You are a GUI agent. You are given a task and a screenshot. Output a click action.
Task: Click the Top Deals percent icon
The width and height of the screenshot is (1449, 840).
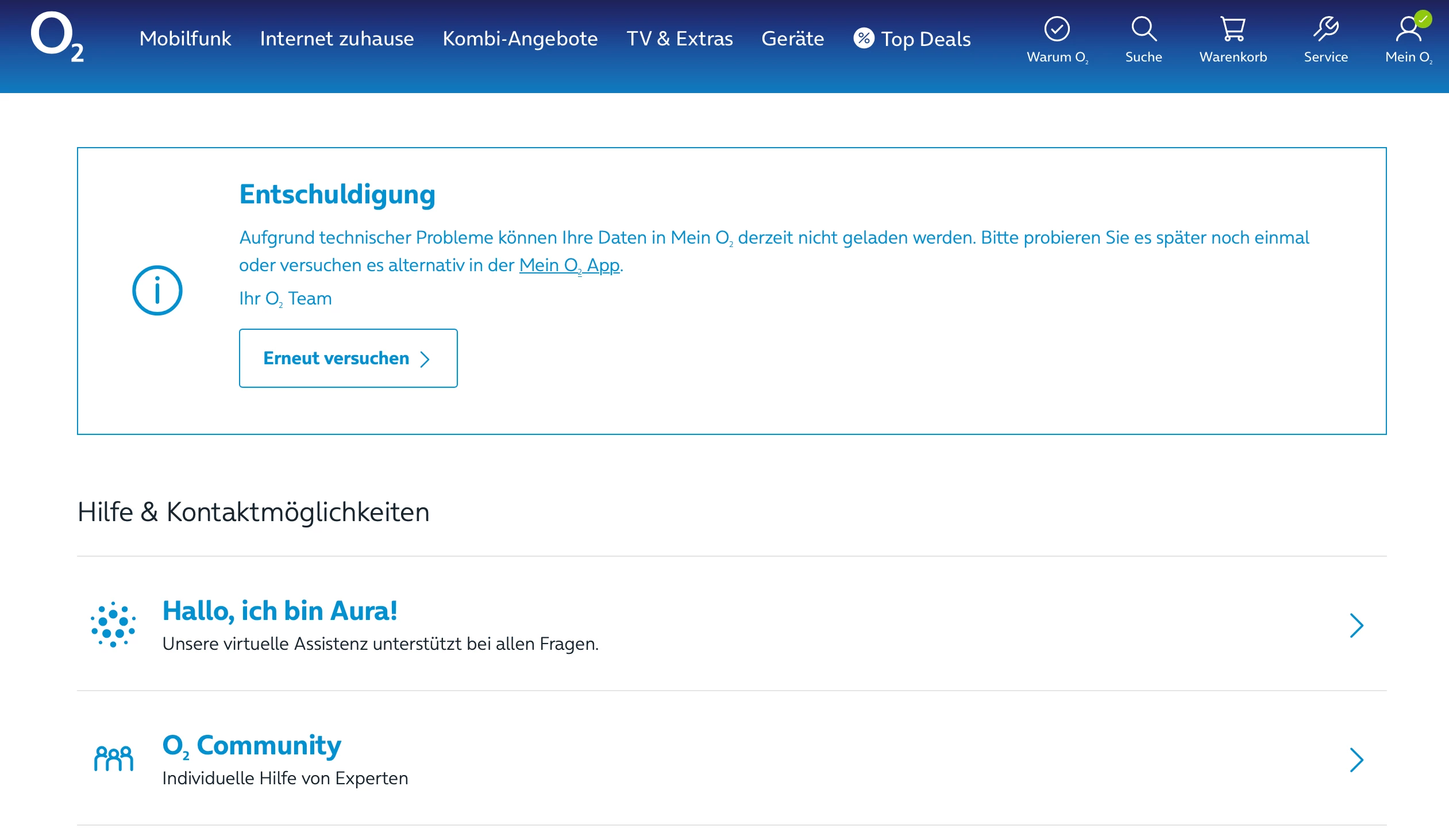click(864, 38)
